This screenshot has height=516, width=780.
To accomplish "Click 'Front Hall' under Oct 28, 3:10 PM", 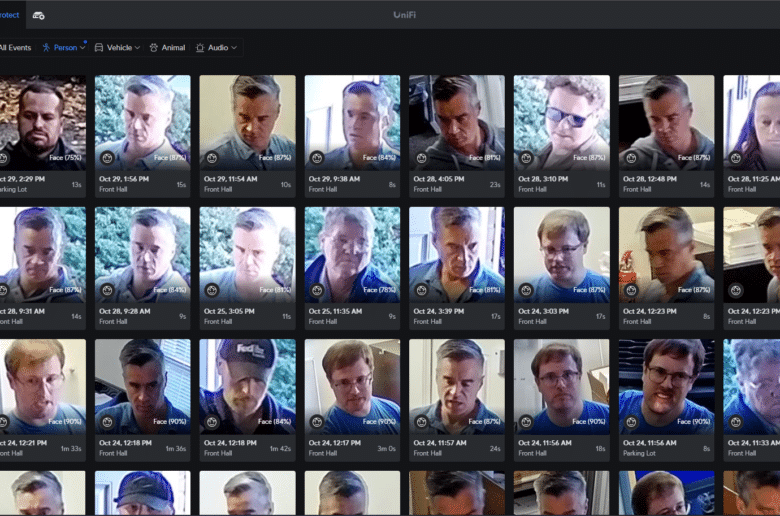I will 532,190.
